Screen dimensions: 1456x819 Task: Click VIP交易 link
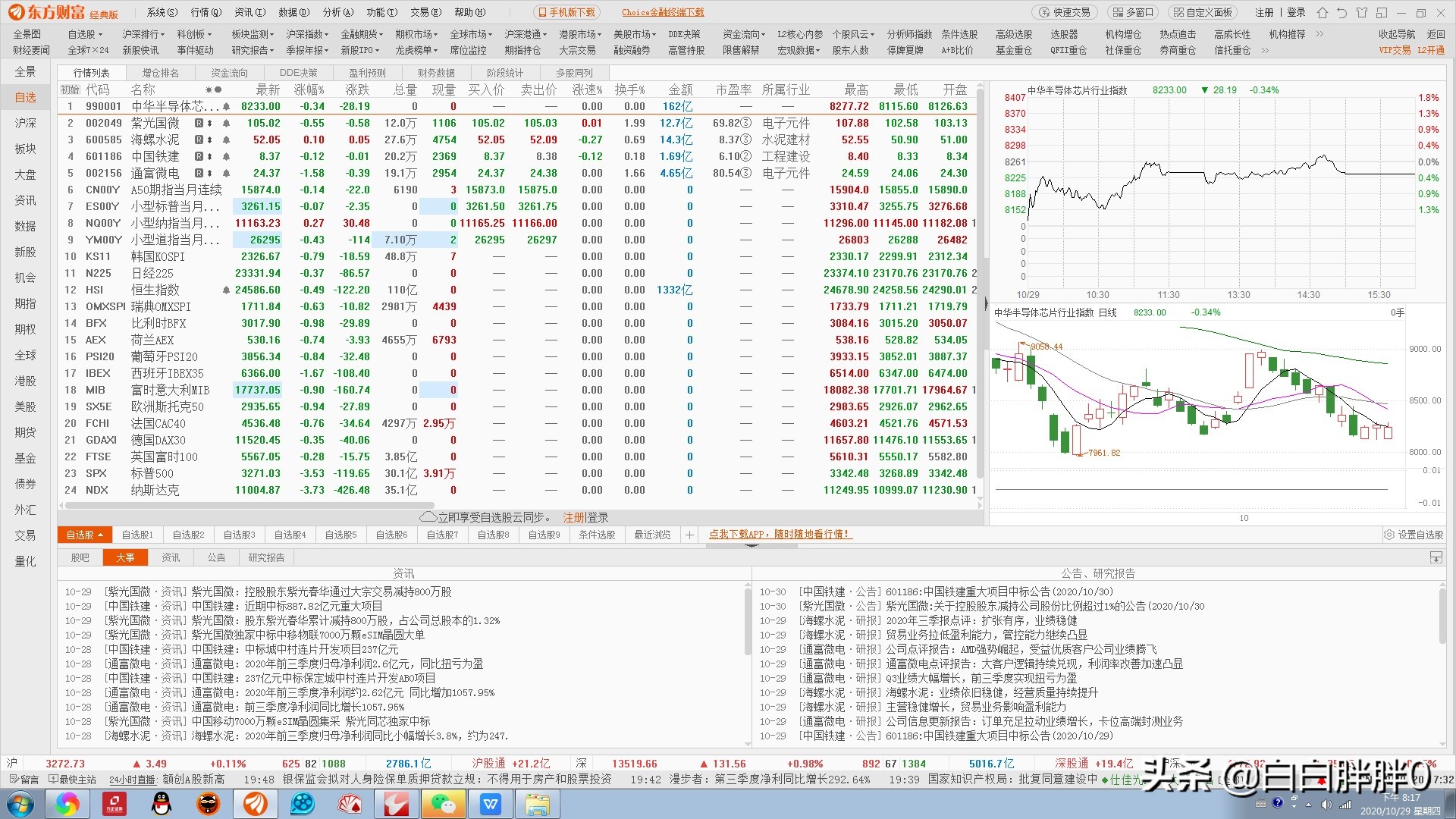point(1395,50)
